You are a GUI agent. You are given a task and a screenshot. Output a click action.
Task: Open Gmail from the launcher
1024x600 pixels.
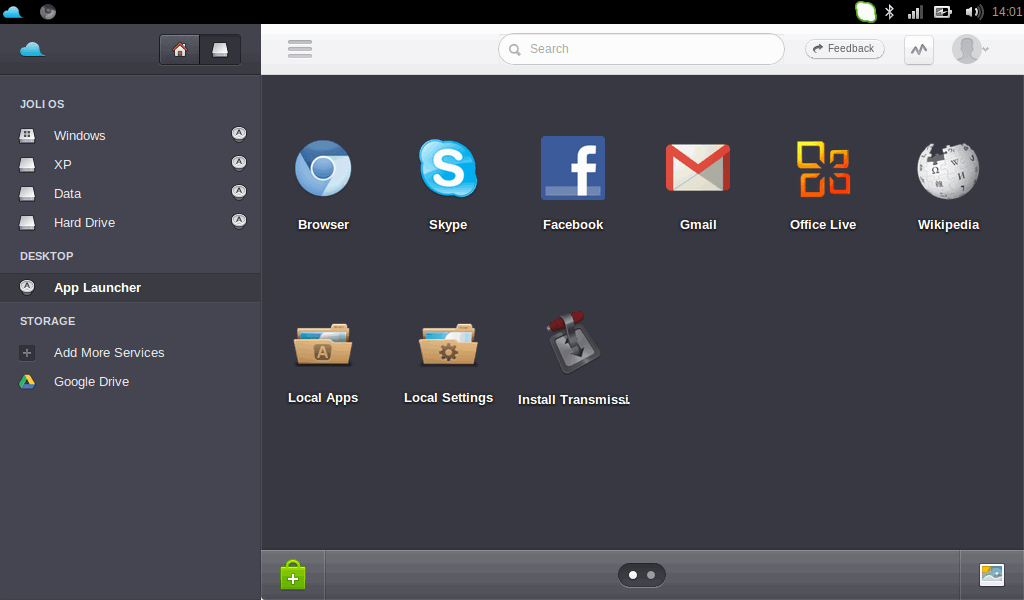(697, 168)
